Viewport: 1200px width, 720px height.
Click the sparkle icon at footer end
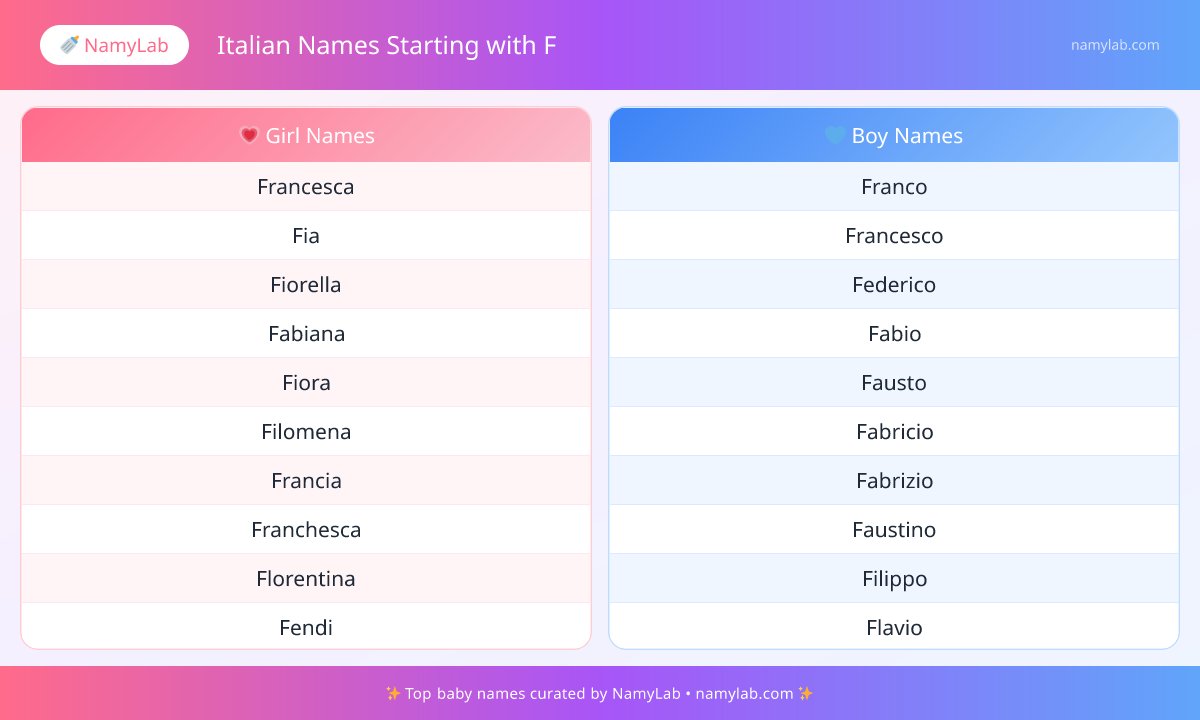coord(806,693)
